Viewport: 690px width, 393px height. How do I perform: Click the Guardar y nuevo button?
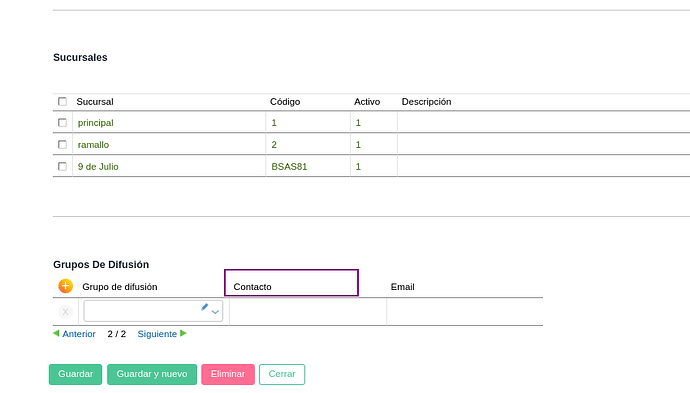pos(152,375)
